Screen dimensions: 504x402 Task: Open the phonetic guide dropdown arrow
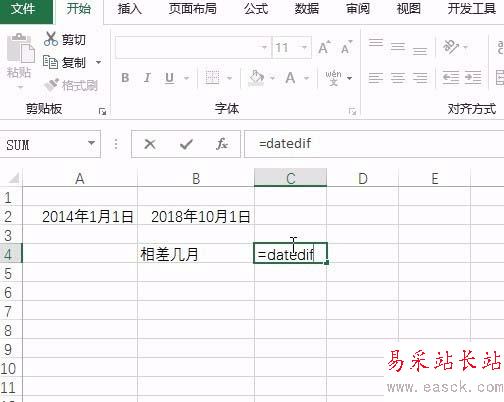(x=349, y=78)
